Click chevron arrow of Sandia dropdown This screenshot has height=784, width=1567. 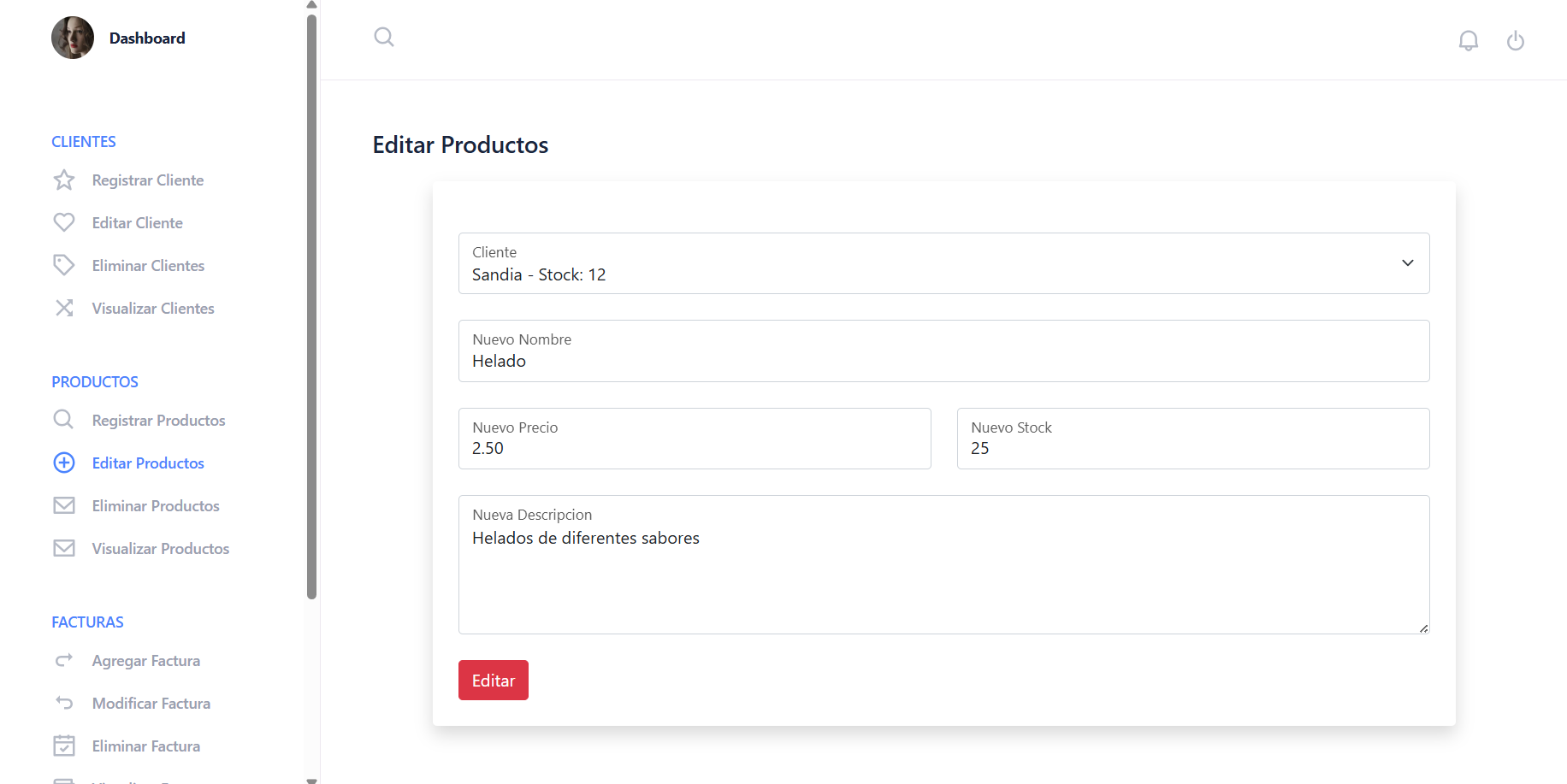pos(1407,263)
